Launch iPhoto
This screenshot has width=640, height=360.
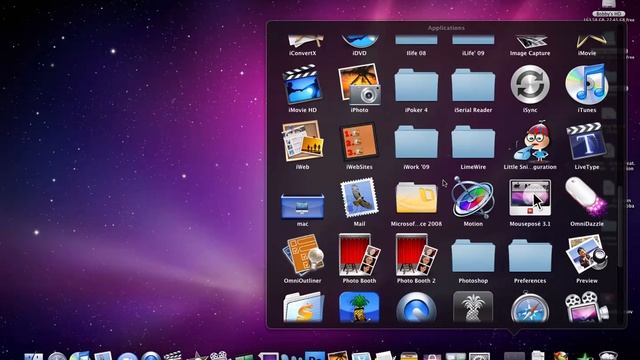click(x=359, y=84)
